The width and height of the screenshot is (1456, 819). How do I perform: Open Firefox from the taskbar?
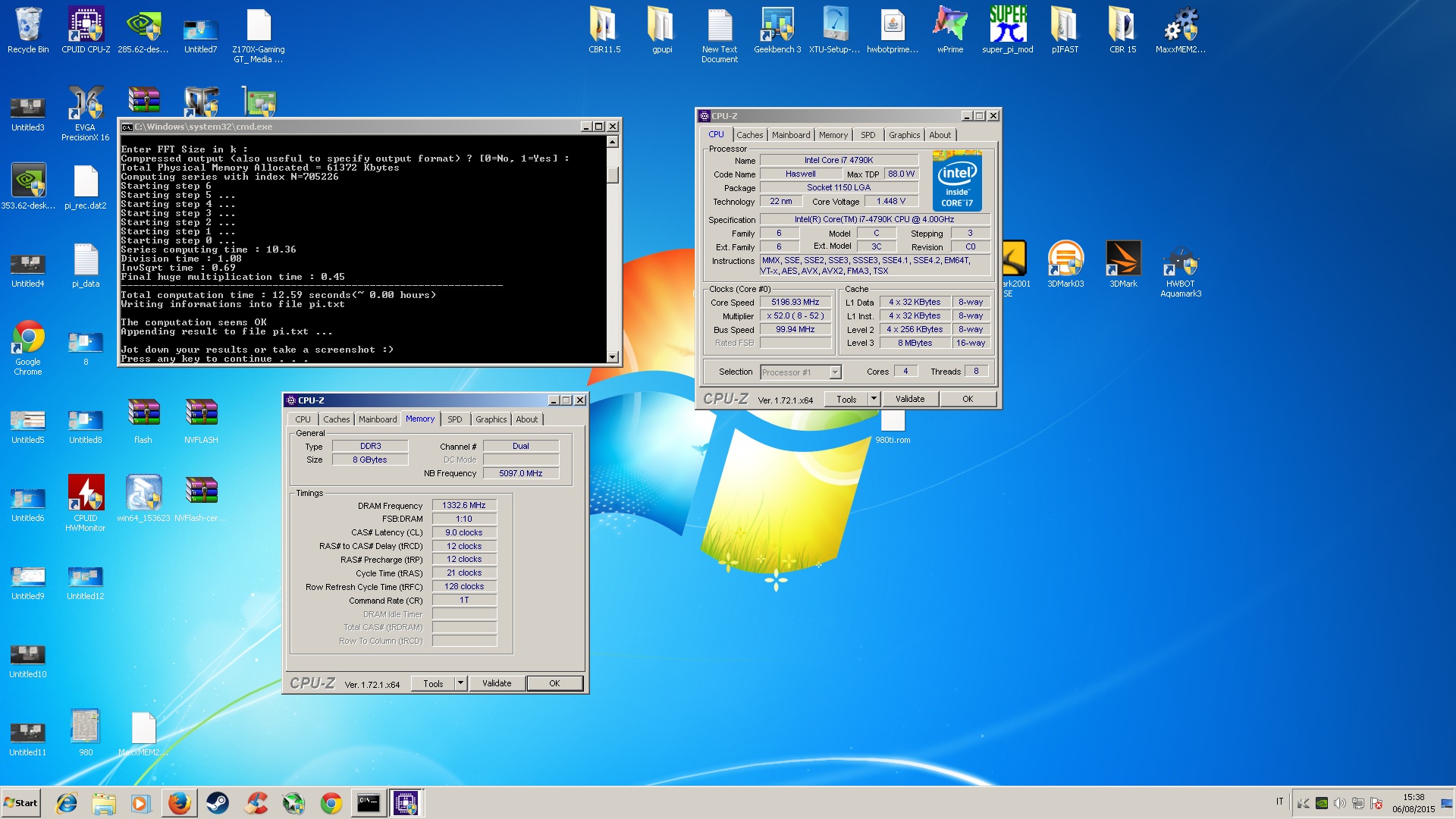(180, 803)
